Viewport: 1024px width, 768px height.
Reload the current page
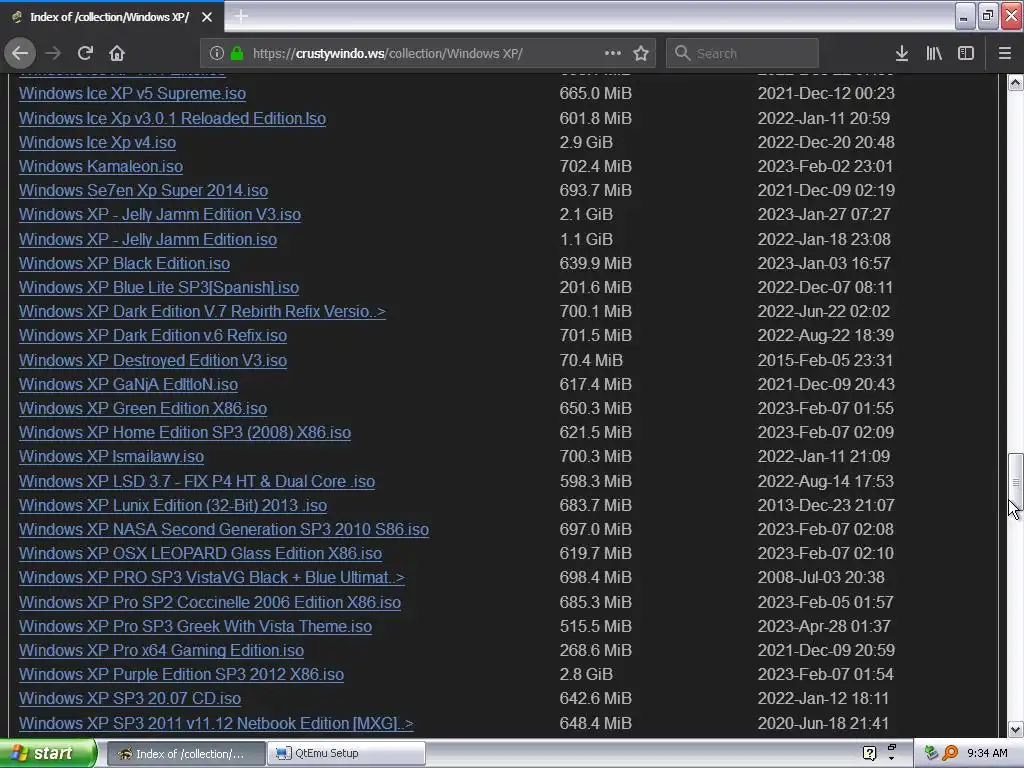pyautogui.click(x=85, y=53)
